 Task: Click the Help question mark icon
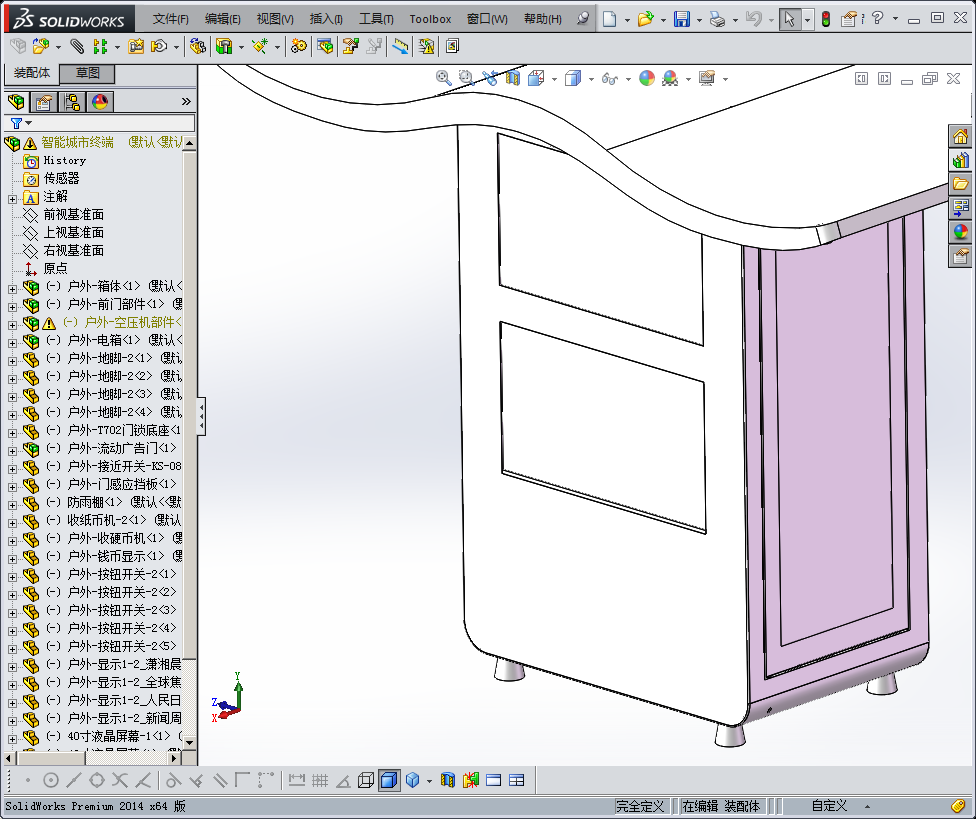878,19
